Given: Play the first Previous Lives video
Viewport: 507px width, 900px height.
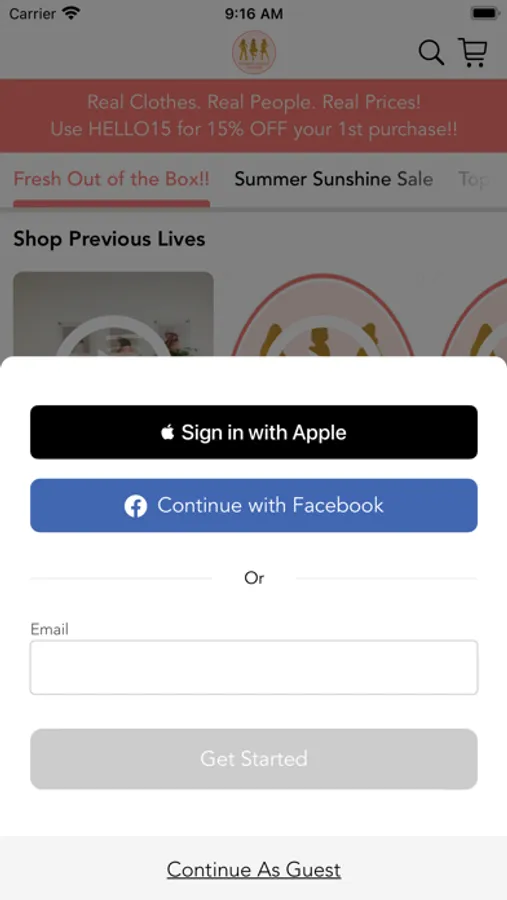Looking at the screenshot, I should click(x=113, y=315).
